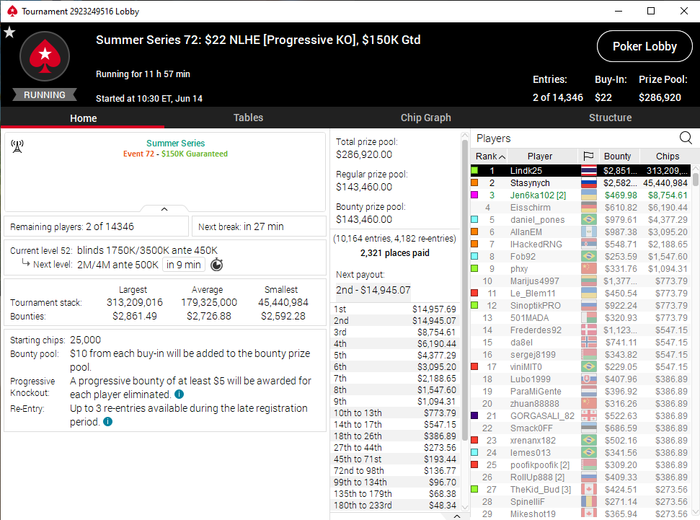Go to the Poker Lobby

(x=645, y=46)
